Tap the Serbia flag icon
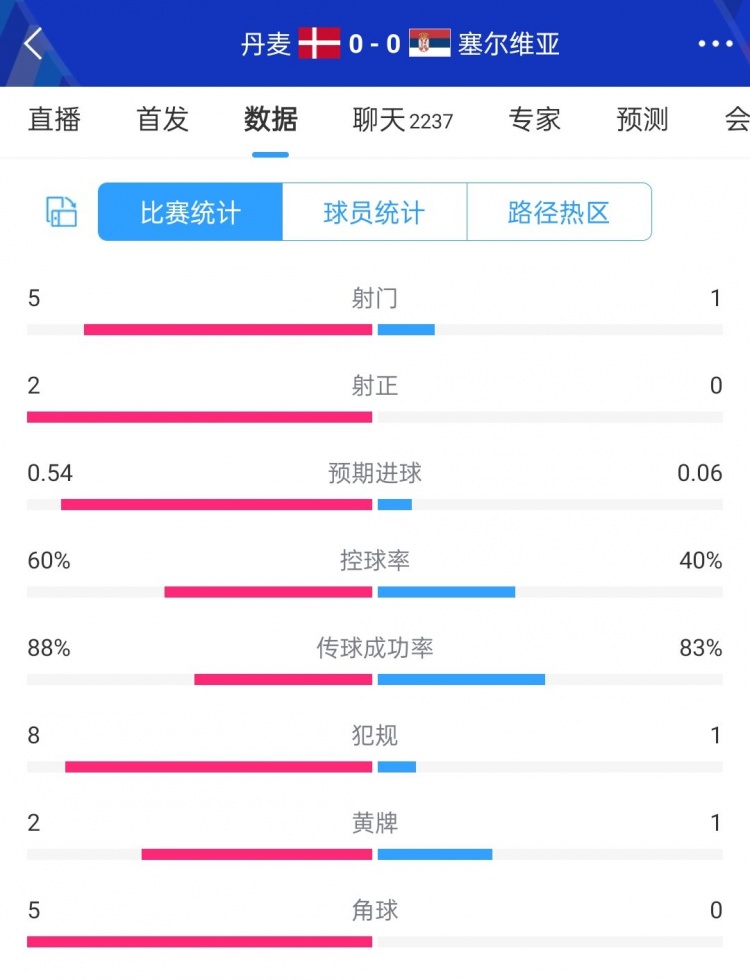Screen dimensions: 750x980 (430, 43)
